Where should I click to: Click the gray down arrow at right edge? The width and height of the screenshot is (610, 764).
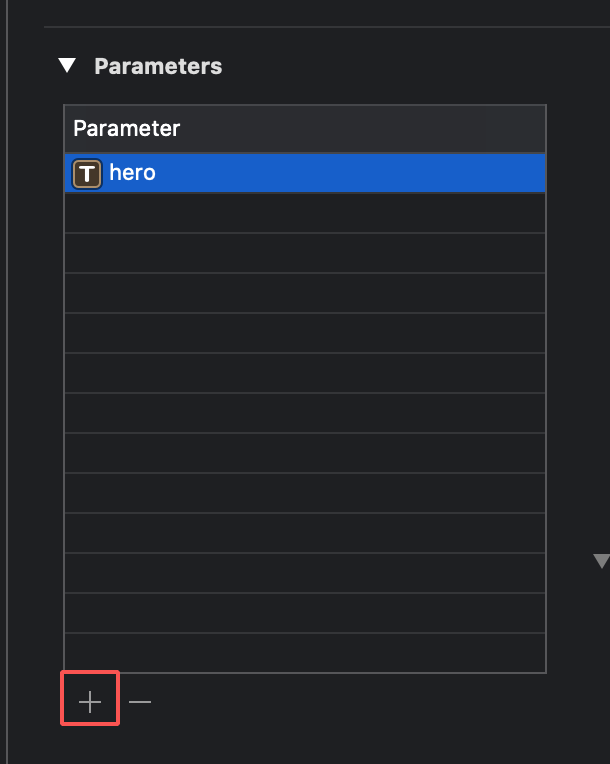click(600, 561)
